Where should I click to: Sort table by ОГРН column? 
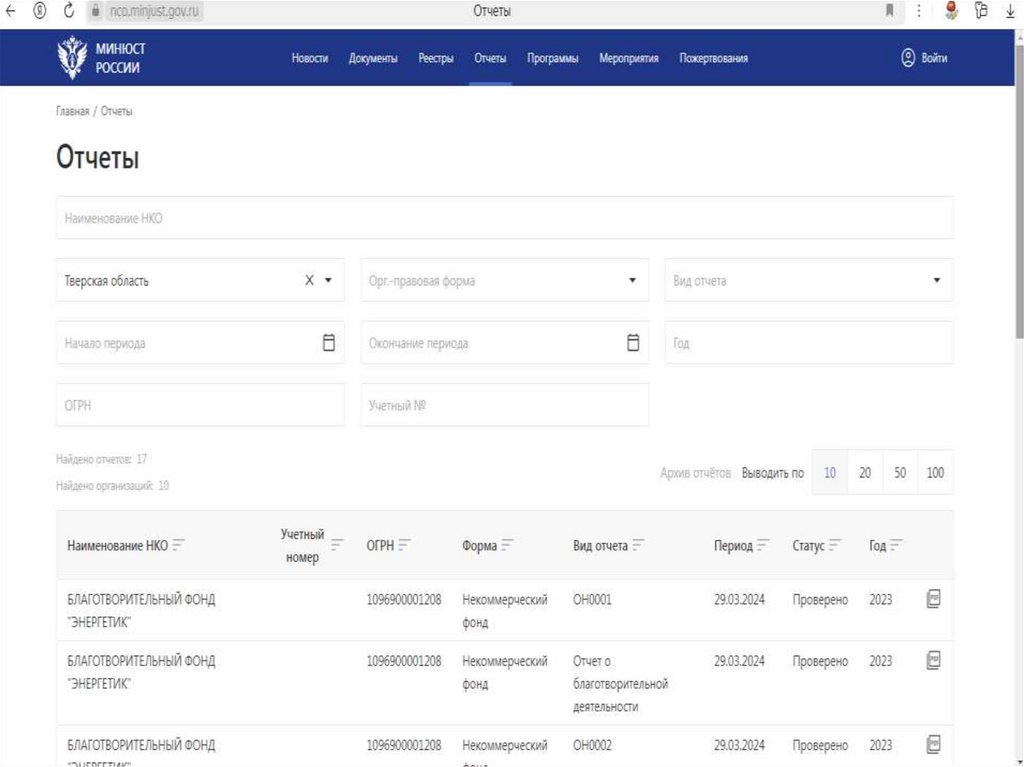pyautogui.click(x=405, y=546)
